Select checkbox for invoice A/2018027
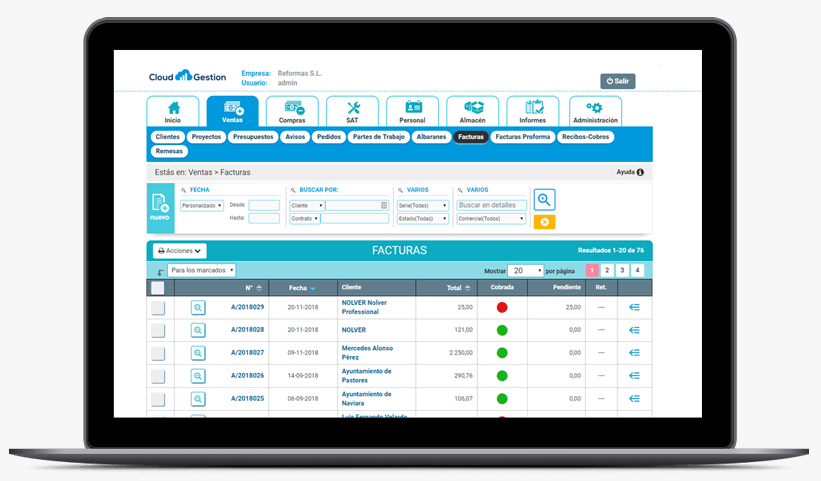Image resolution: width=821 pixels, height=481 pixels. coord(158,353)
